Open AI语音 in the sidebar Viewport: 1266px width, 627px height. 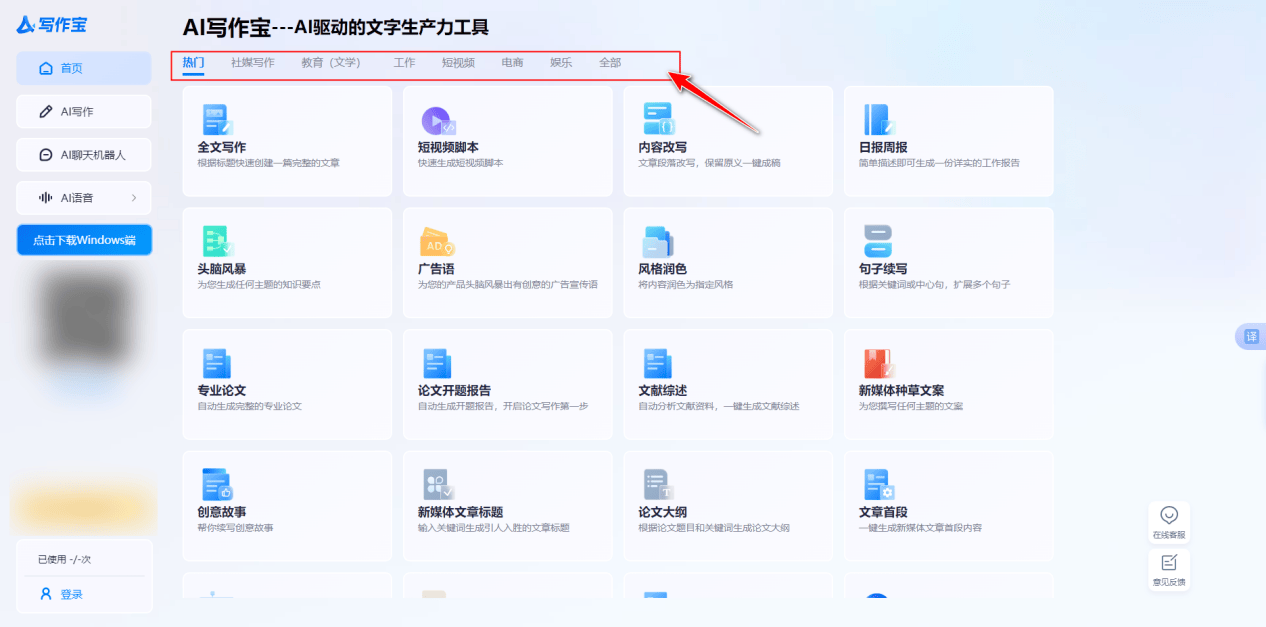[x=84, y=198]
